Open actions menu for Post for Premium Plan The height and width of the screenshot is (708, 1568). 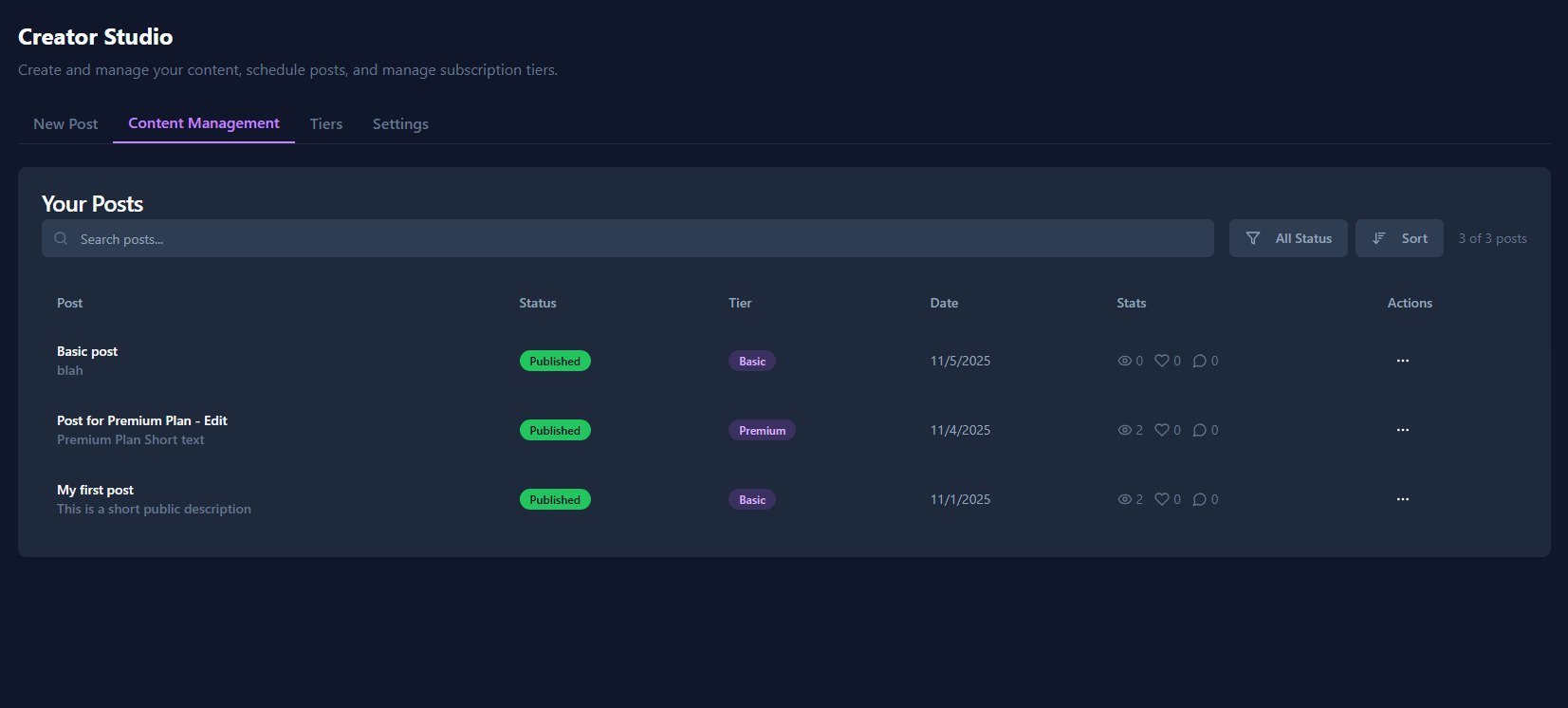(1402, 430)
